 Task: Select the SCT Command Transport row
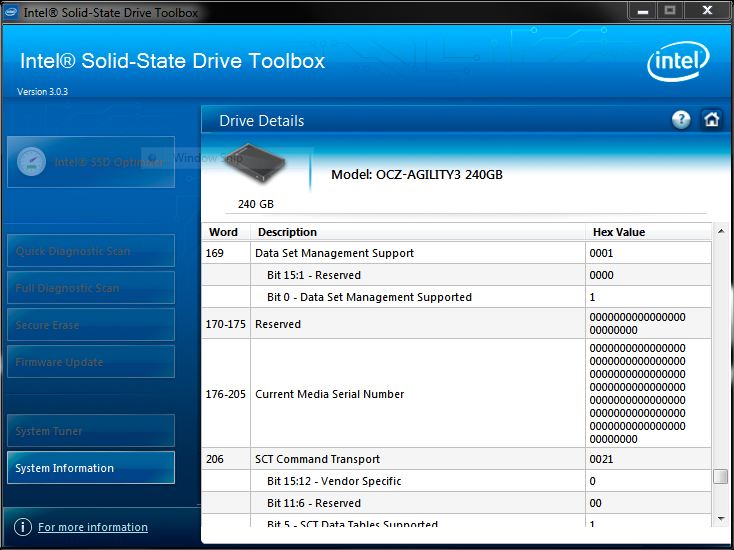pos(456,459)
